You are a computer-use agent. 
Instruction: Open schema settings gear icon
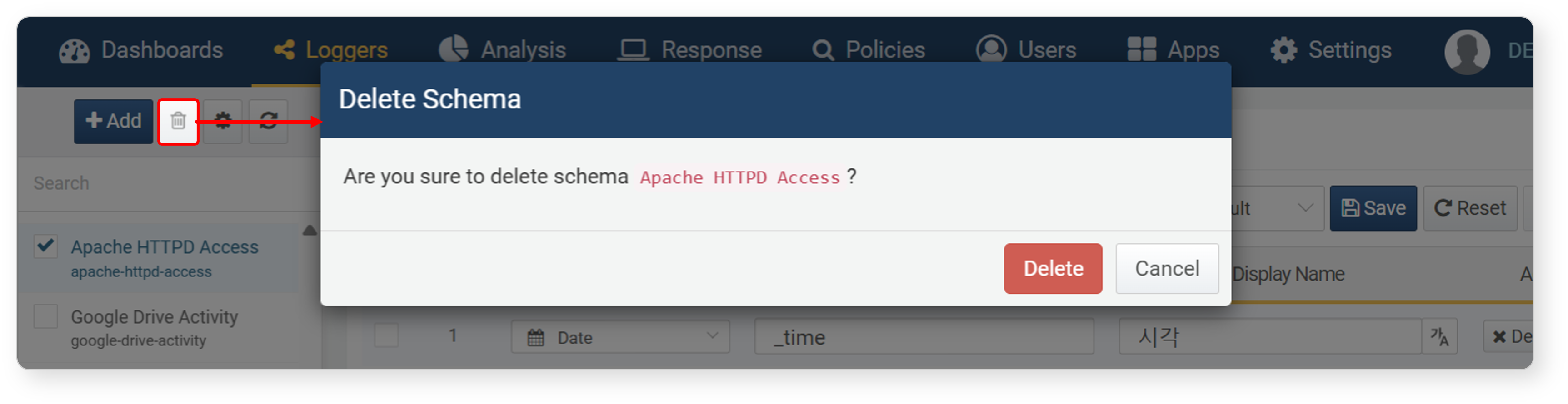click(223, 122)
